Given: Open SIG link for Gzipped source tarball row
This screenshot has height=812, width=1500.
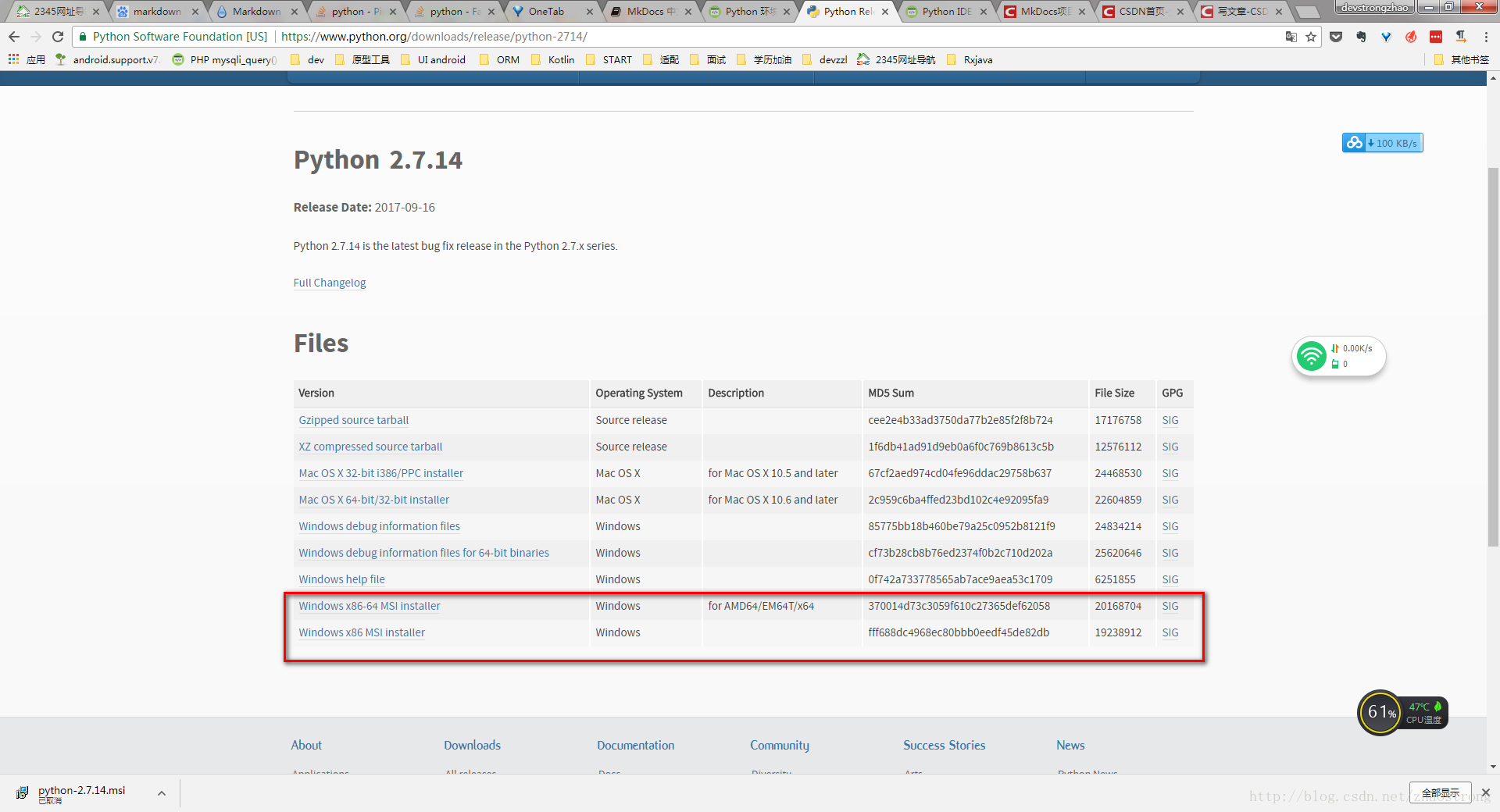Looking at the screenshot, I should pyautogui.click(x=1170, y=420).
